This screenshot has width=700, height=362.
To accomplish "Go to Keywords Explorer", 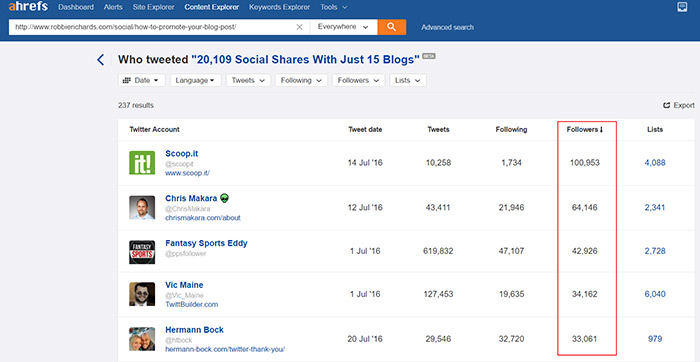I will coord(279,7).
